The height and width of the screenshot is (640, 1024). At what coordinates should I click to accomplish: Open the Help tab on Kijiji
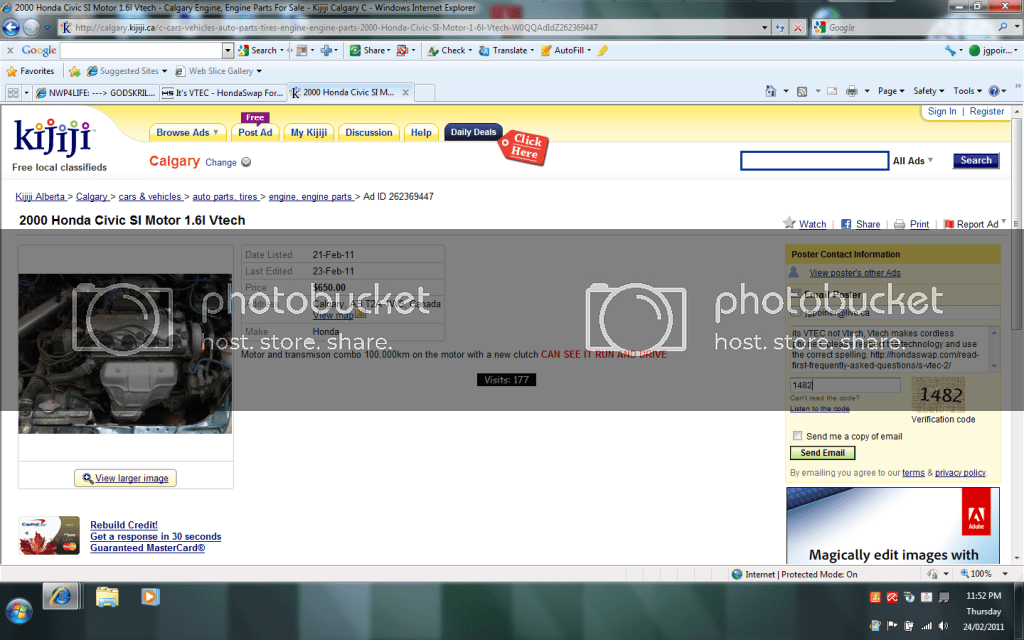coord(421,133)
